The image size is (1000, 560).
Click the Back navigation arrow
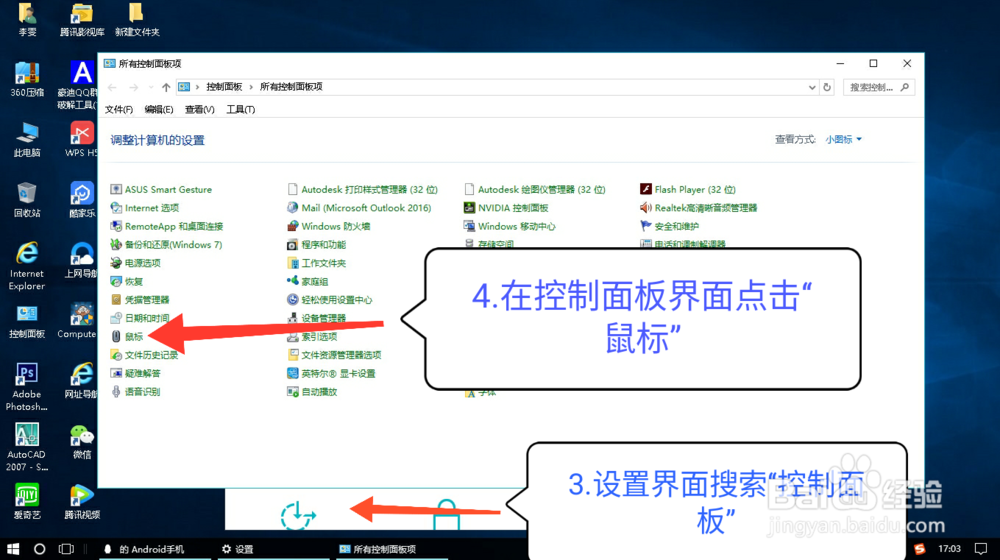click(x=113, y=87)
